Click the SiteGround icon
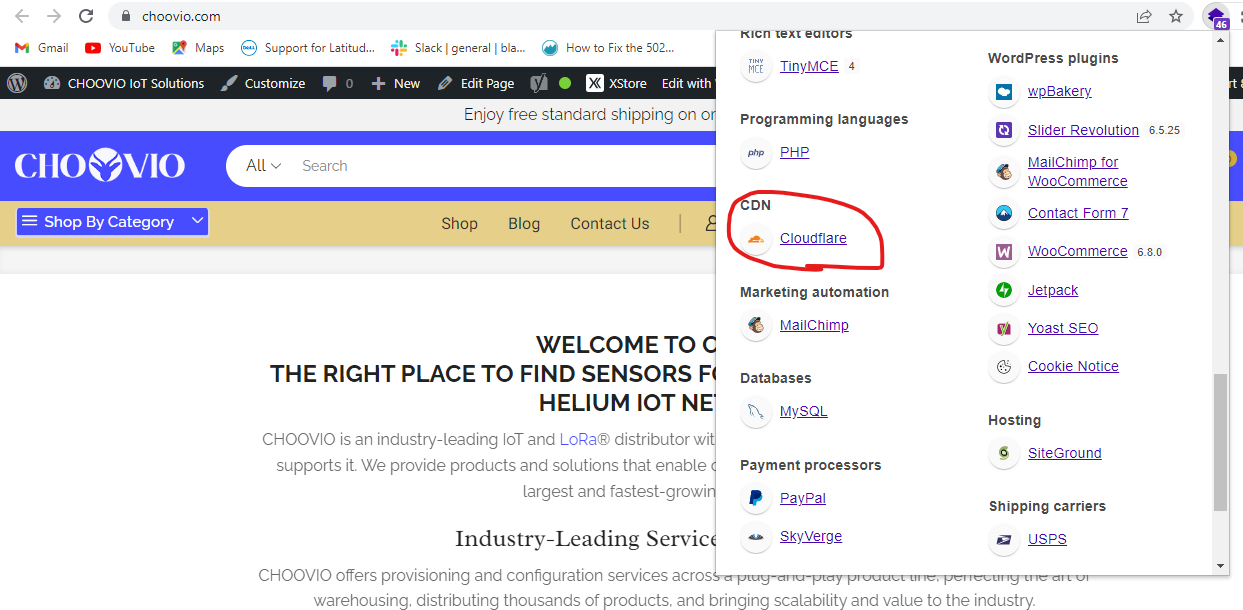The width and height of the screenshot is (1243, 610). [x=1004, y=454]
